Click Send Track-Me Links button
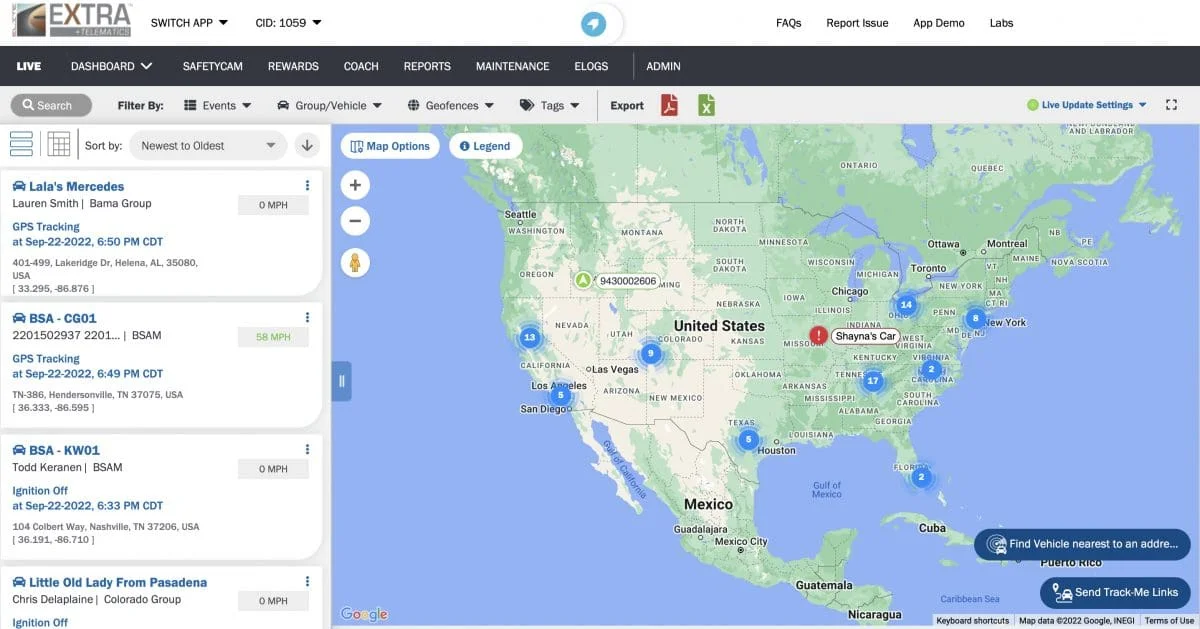The width and height of the screenshot is (1200, 629). [x=1115, y=593]
